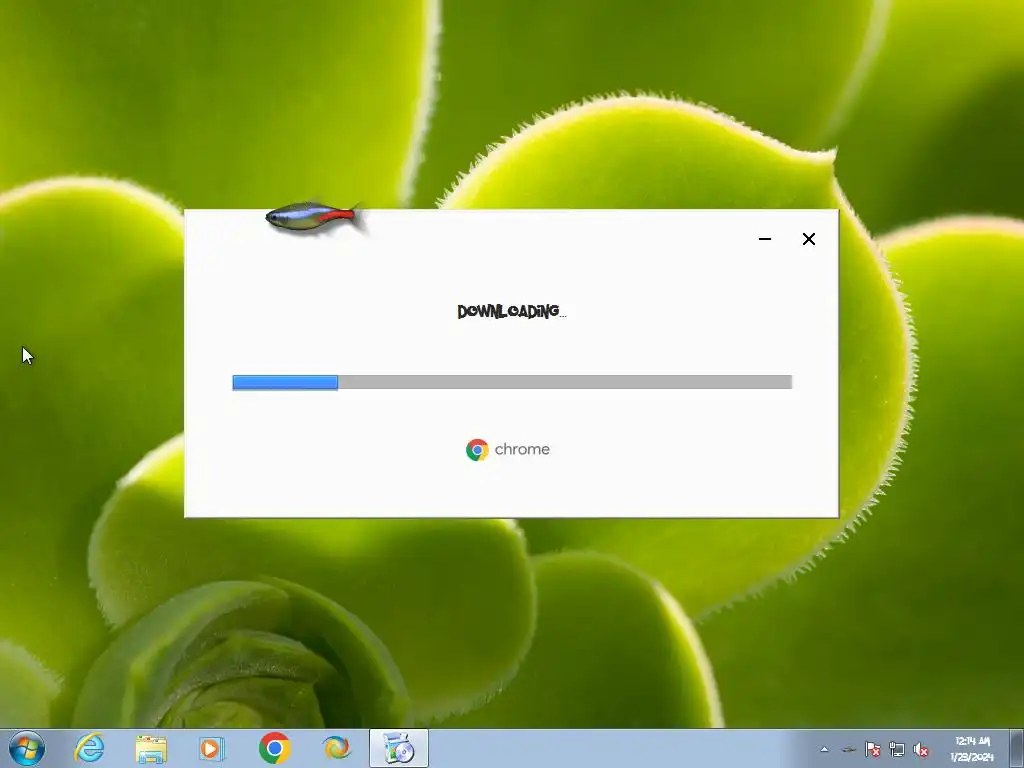
Task: Click the muted volume speaker icon
Action: tap(921, 750)
